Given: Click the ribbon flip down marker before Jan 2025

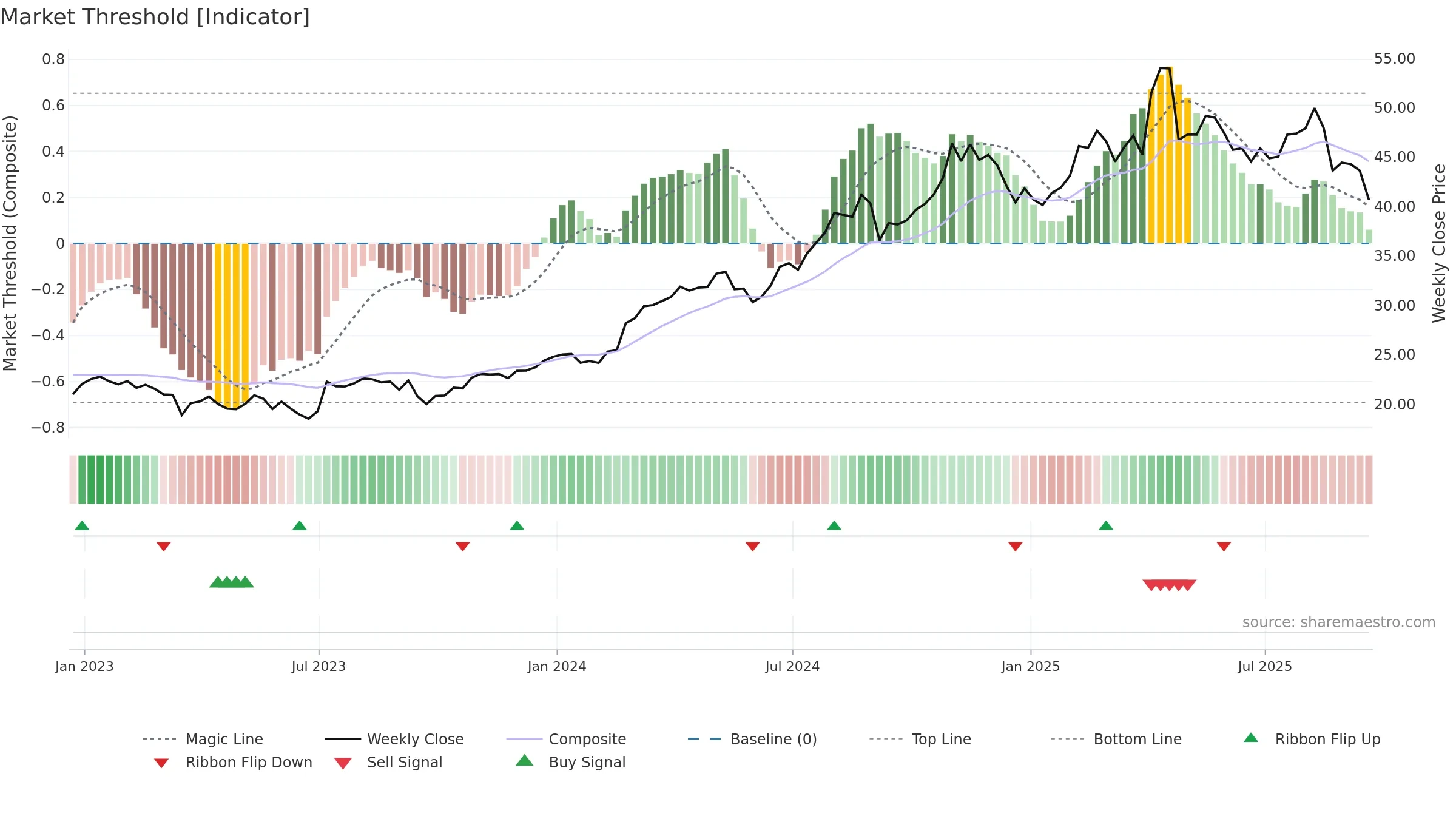Looking at the screenshot, I should 1016,547.
